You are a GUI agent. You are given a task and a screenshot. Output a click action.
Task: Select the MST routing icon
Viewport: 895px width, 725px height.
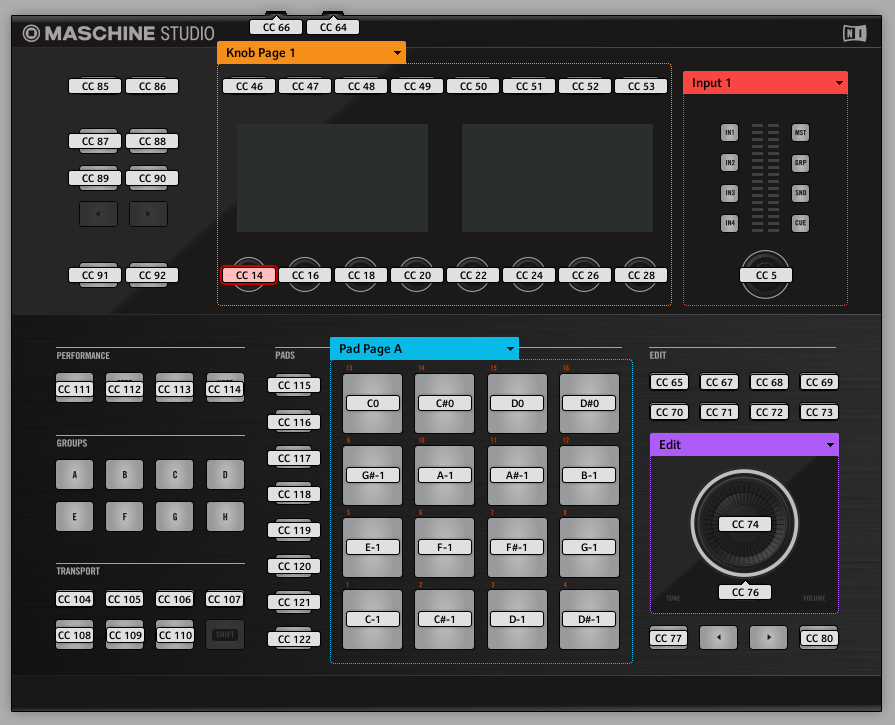pos(800,132)
